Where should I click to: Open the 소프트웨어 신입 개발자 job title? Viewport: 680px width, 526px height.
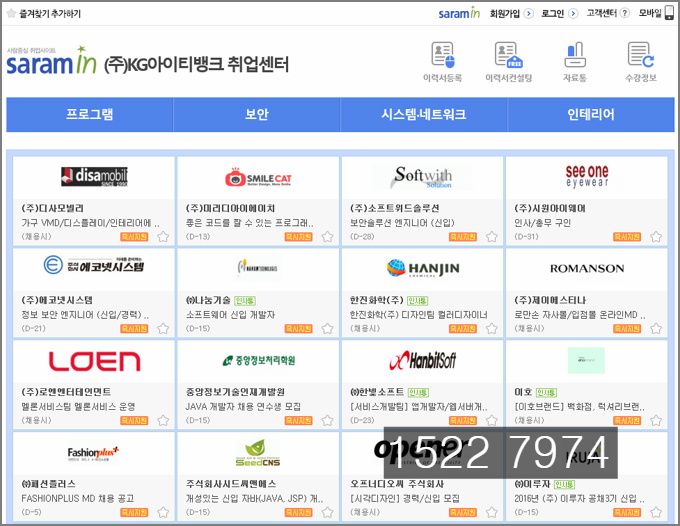(230, 315)
